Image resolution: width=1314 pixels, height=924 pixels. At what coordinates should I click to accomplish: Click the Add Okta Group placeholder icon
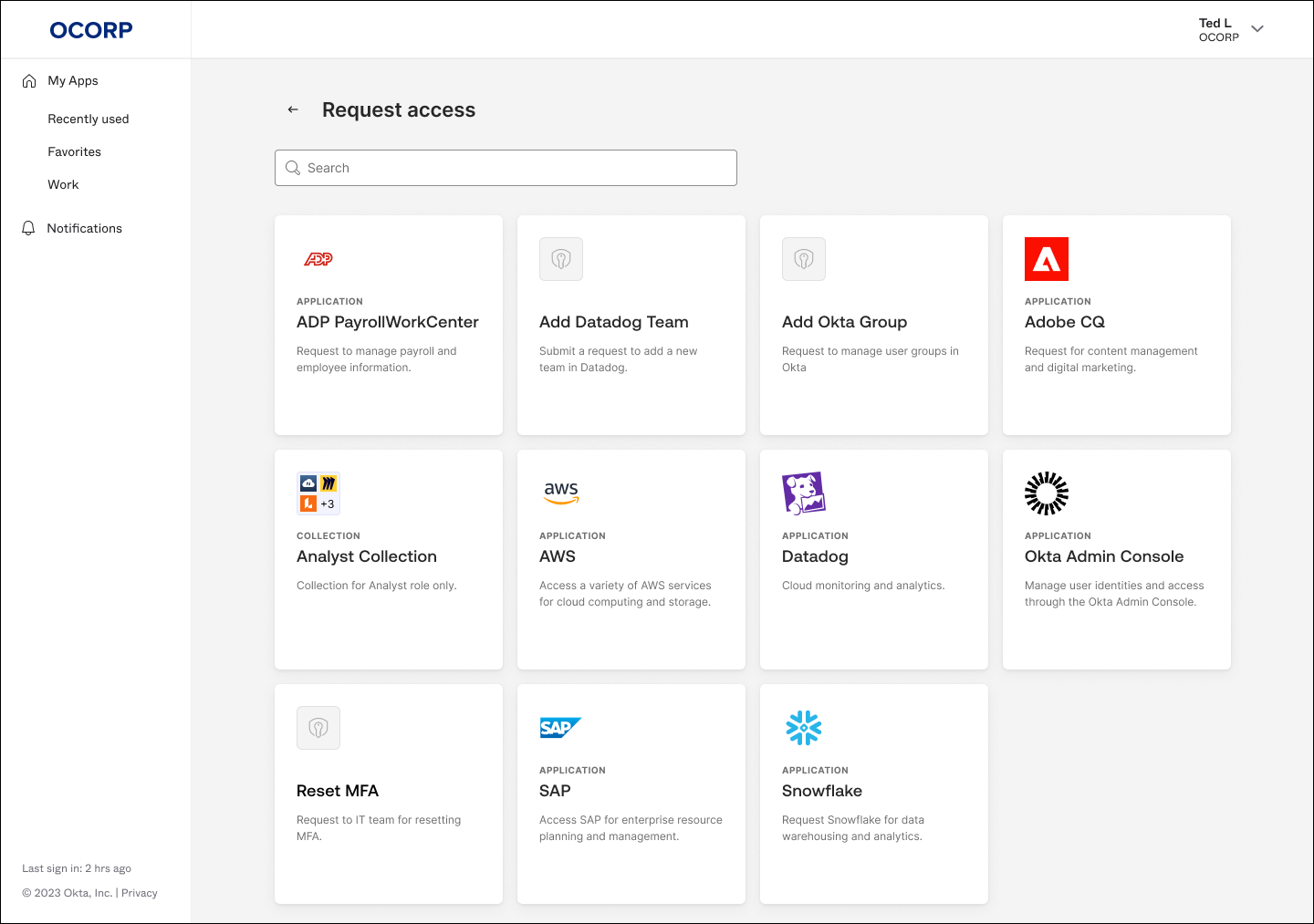[x=804, y=259]
